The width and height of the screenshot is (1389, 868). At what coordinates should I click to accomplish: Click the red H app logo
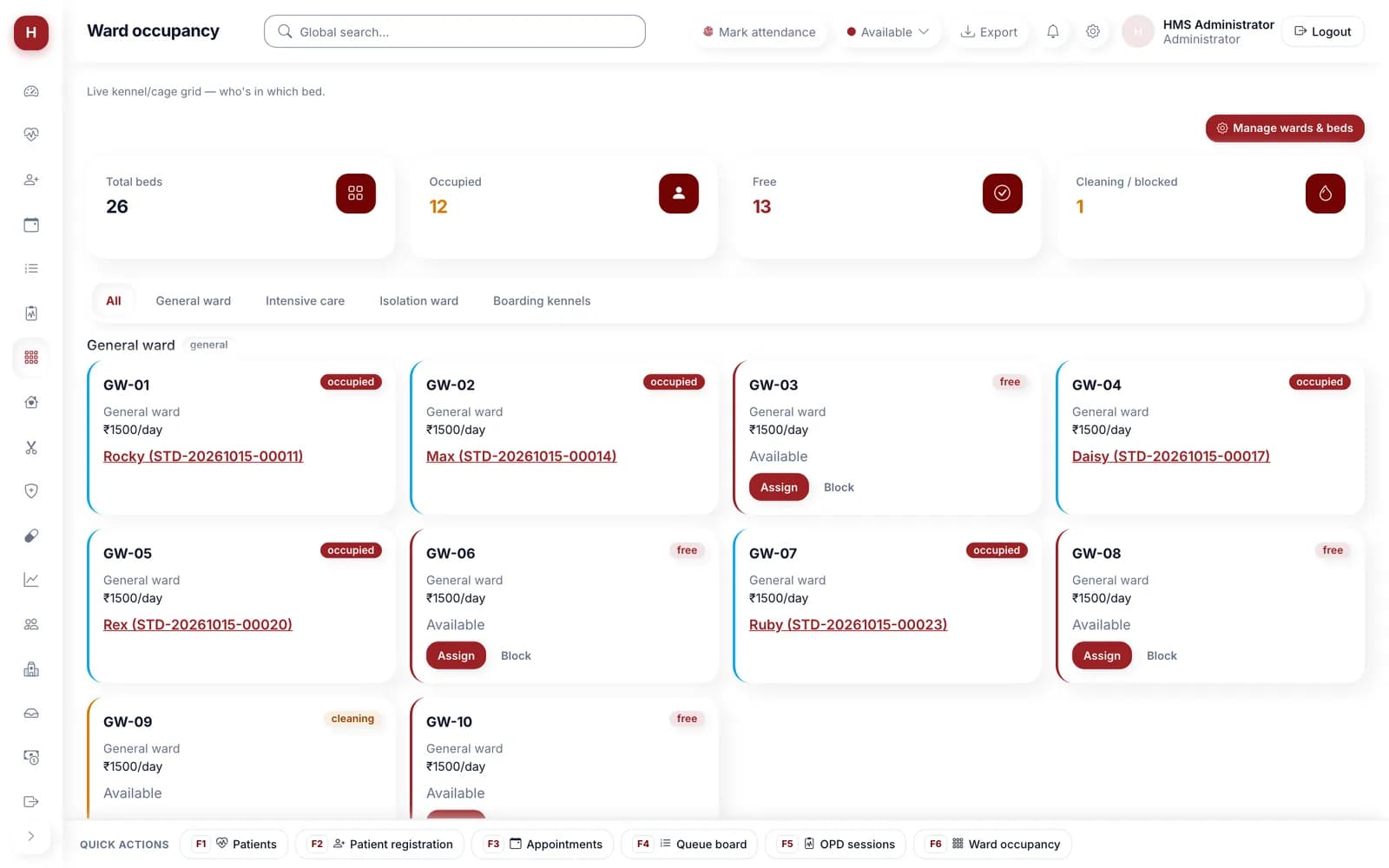[31, 33]
